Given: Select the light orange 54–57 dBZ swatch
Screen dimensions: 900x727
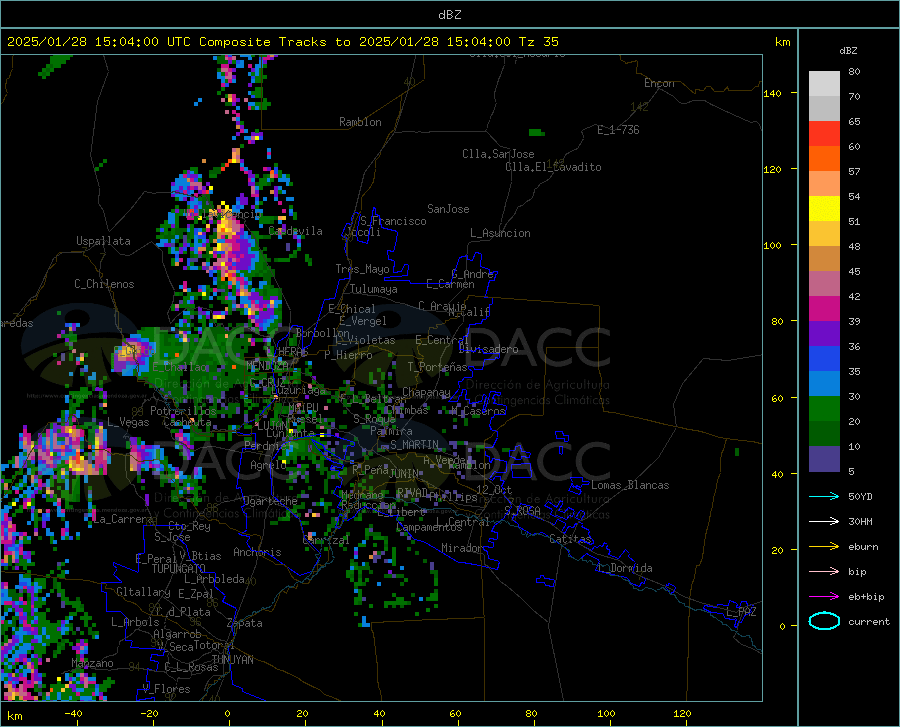Looking at the screenshot, I should click(824, 184).
